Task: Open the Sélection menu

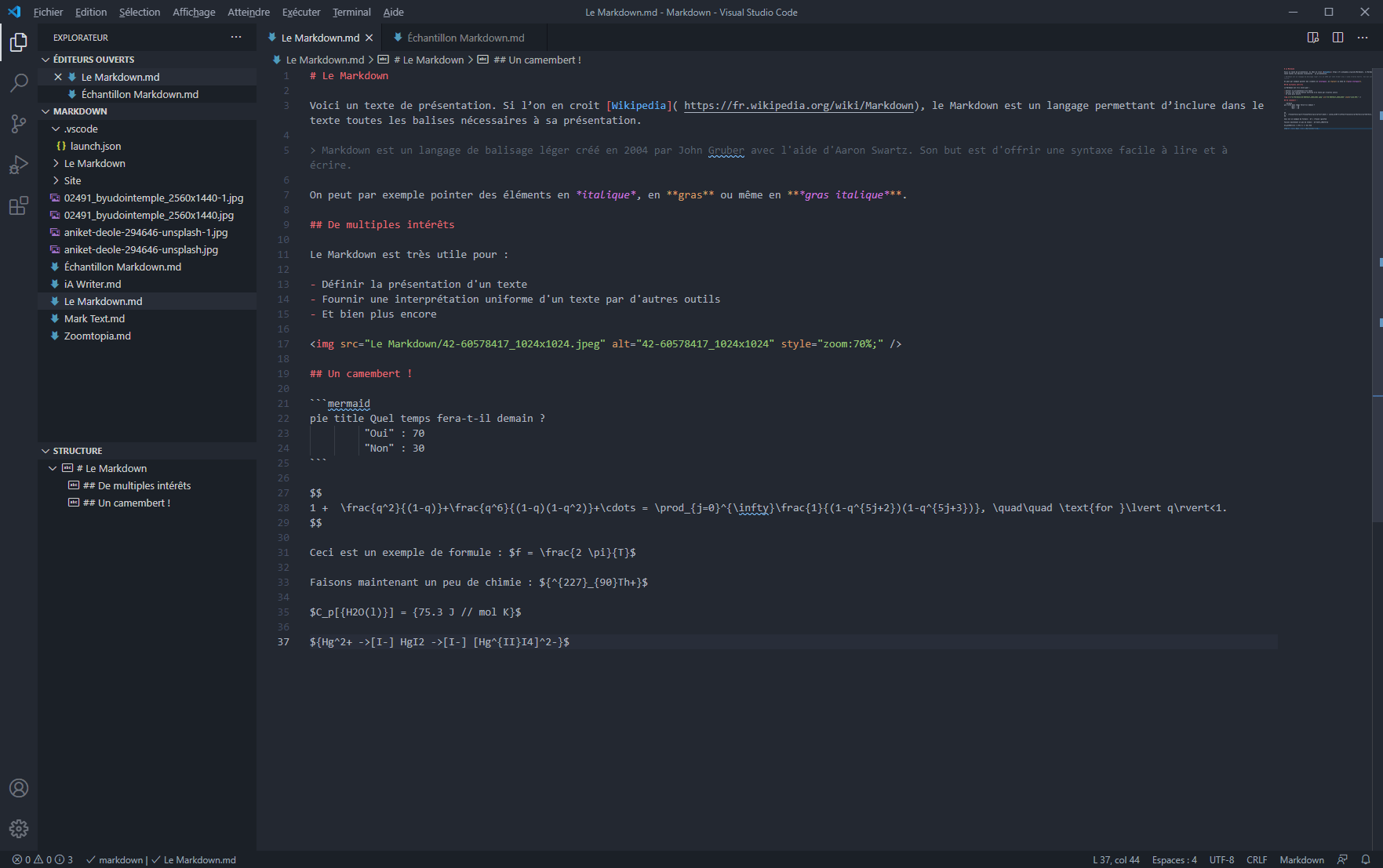Action: [140, 12]
